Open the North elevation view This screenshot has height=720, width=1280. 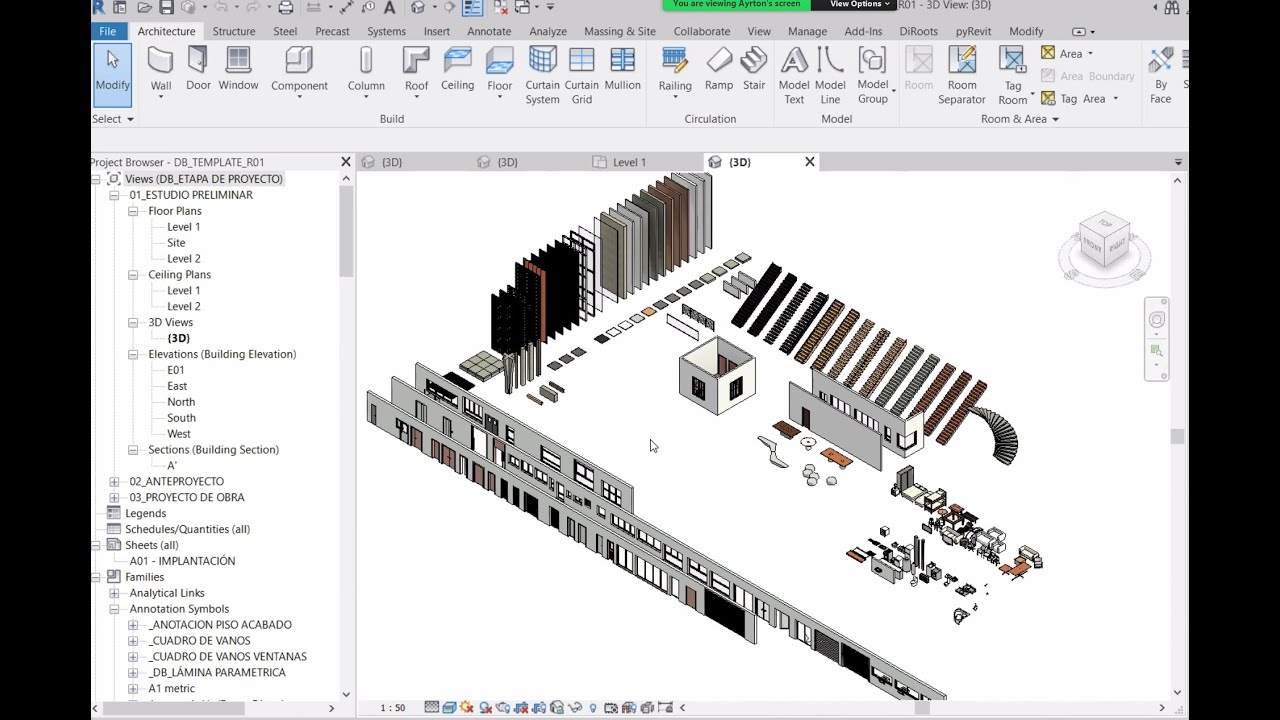(x=181, y=402)
